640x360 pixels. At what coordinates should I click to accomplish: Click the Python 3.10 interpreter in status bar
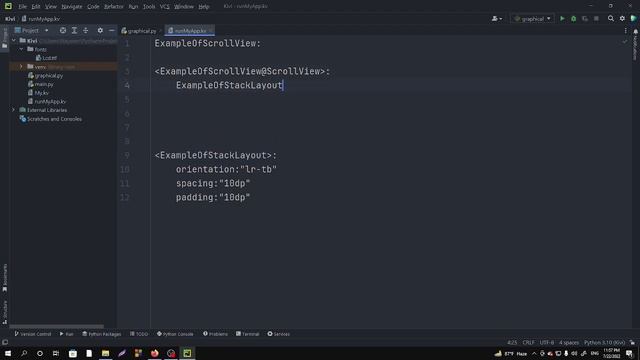(x=604, y=342)
